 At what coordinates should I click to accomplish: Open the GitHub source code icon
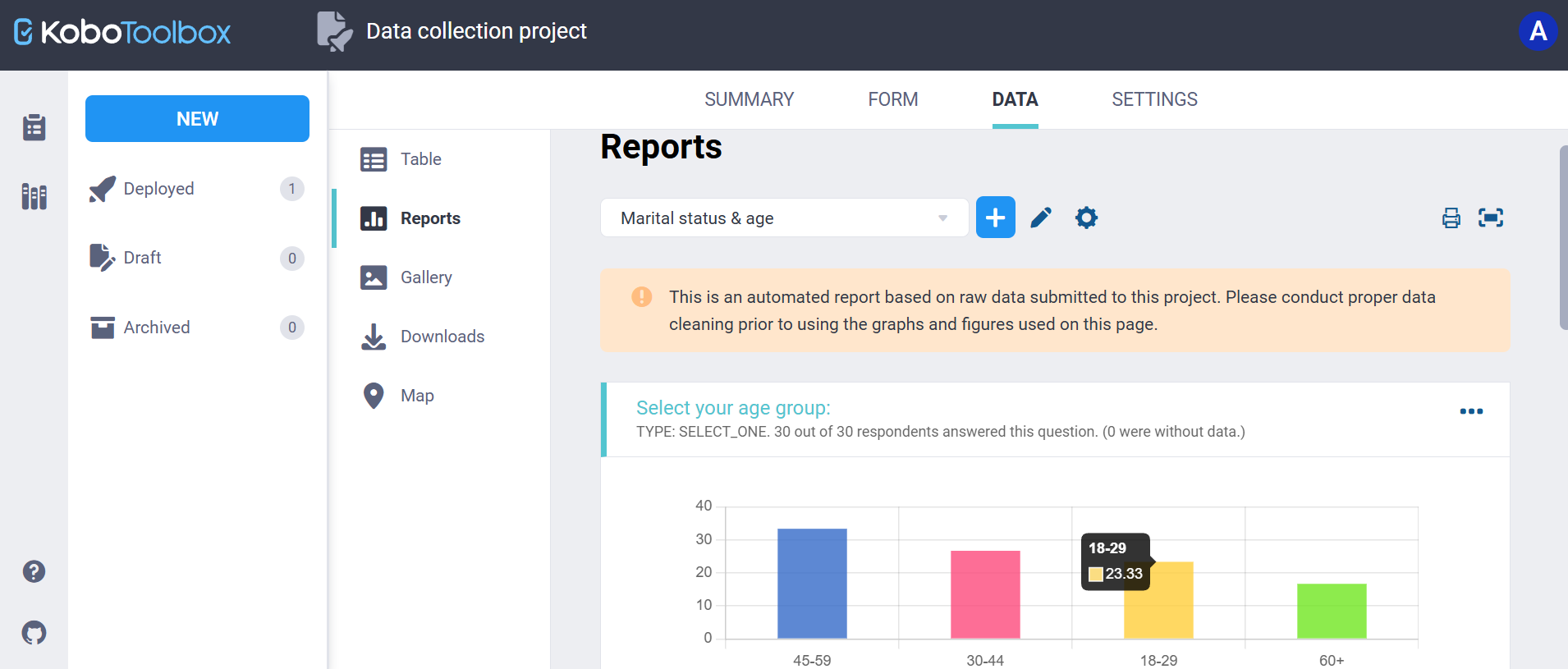(34, 633)
